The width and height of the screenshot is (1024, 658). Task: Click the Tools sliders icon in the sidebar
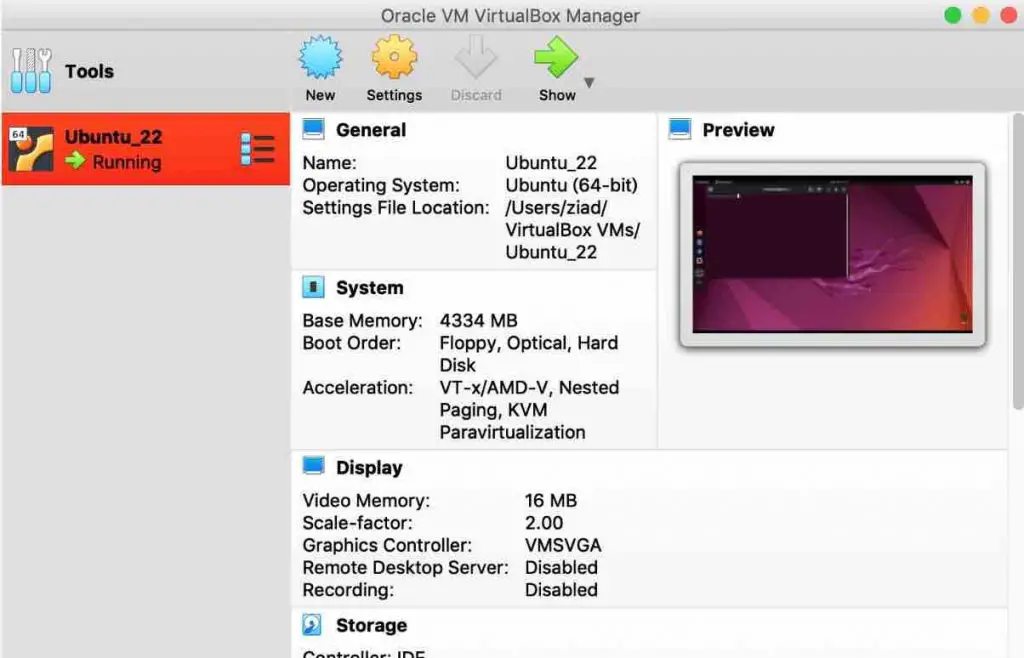coord(30,71)
